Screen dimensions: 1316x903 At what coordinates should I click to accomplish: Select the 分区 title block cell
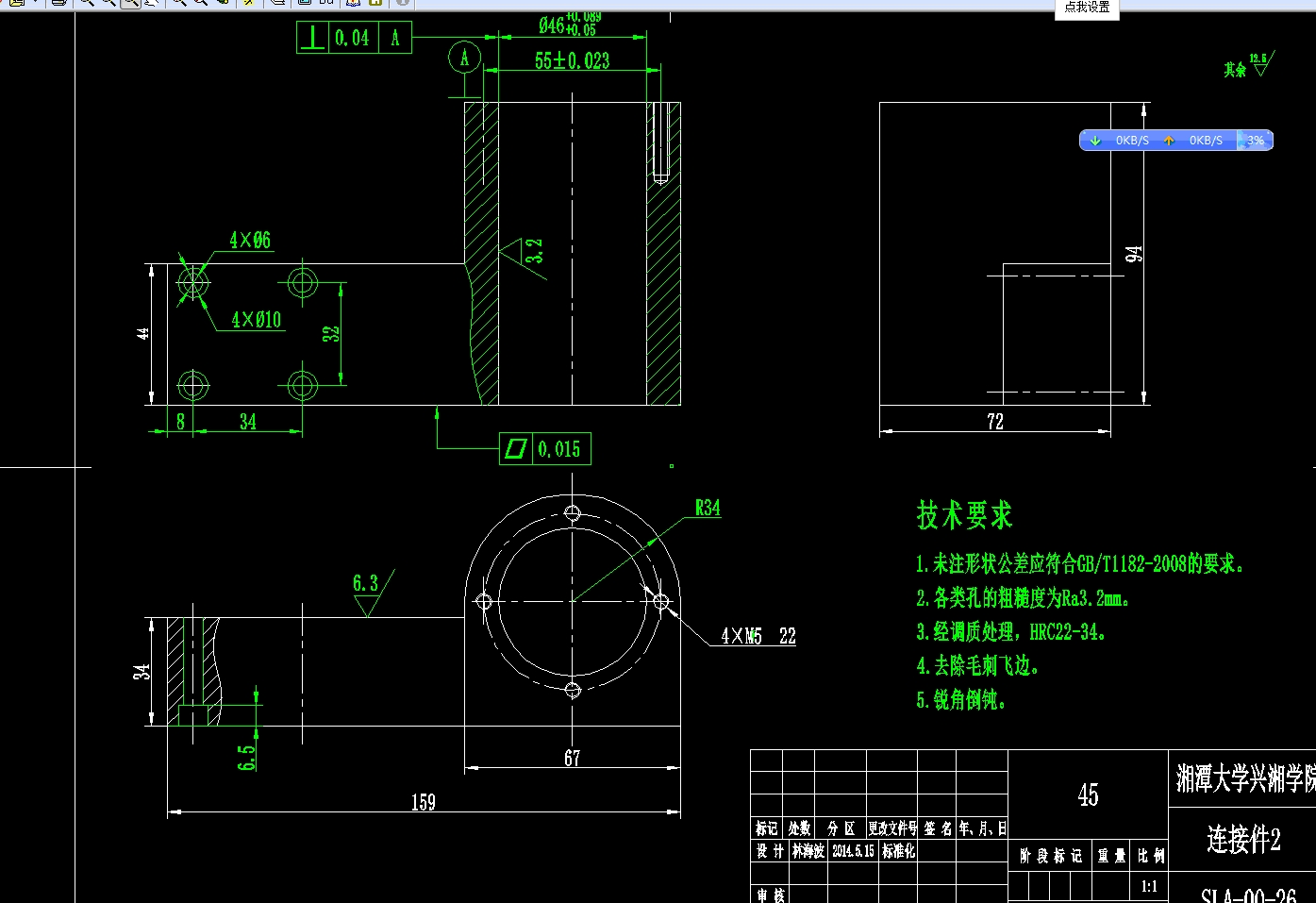pyautogui.click(x=841, y=828)
